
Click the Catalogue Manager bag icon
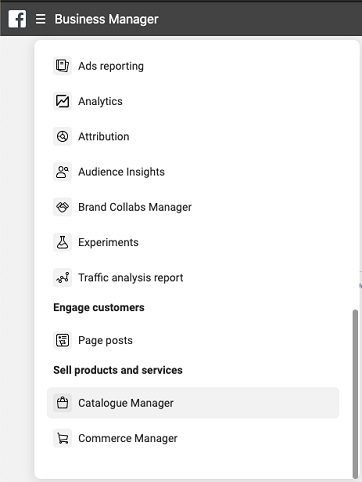[x=62, y=403]
